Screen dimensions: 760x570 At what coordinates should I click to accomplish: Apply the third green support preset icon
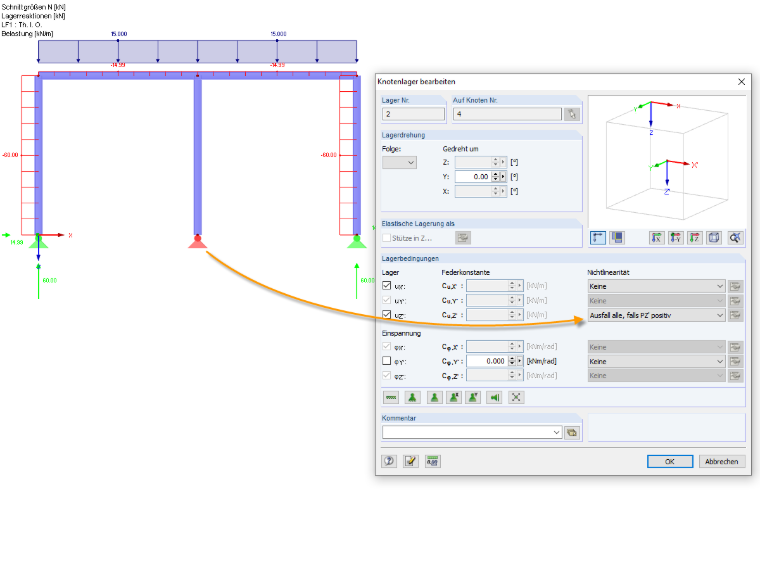pyautogui.click(x=454, y=397)
